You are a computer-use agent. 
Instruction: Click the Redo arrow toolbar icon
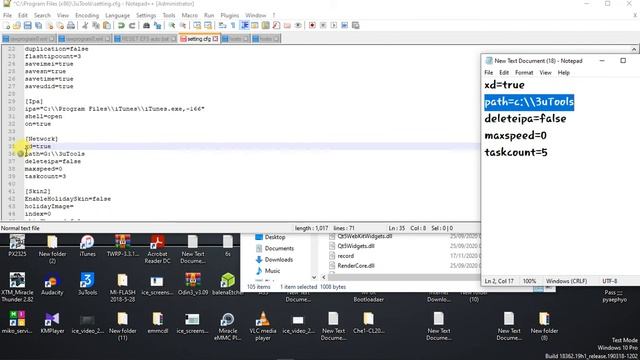132,25
